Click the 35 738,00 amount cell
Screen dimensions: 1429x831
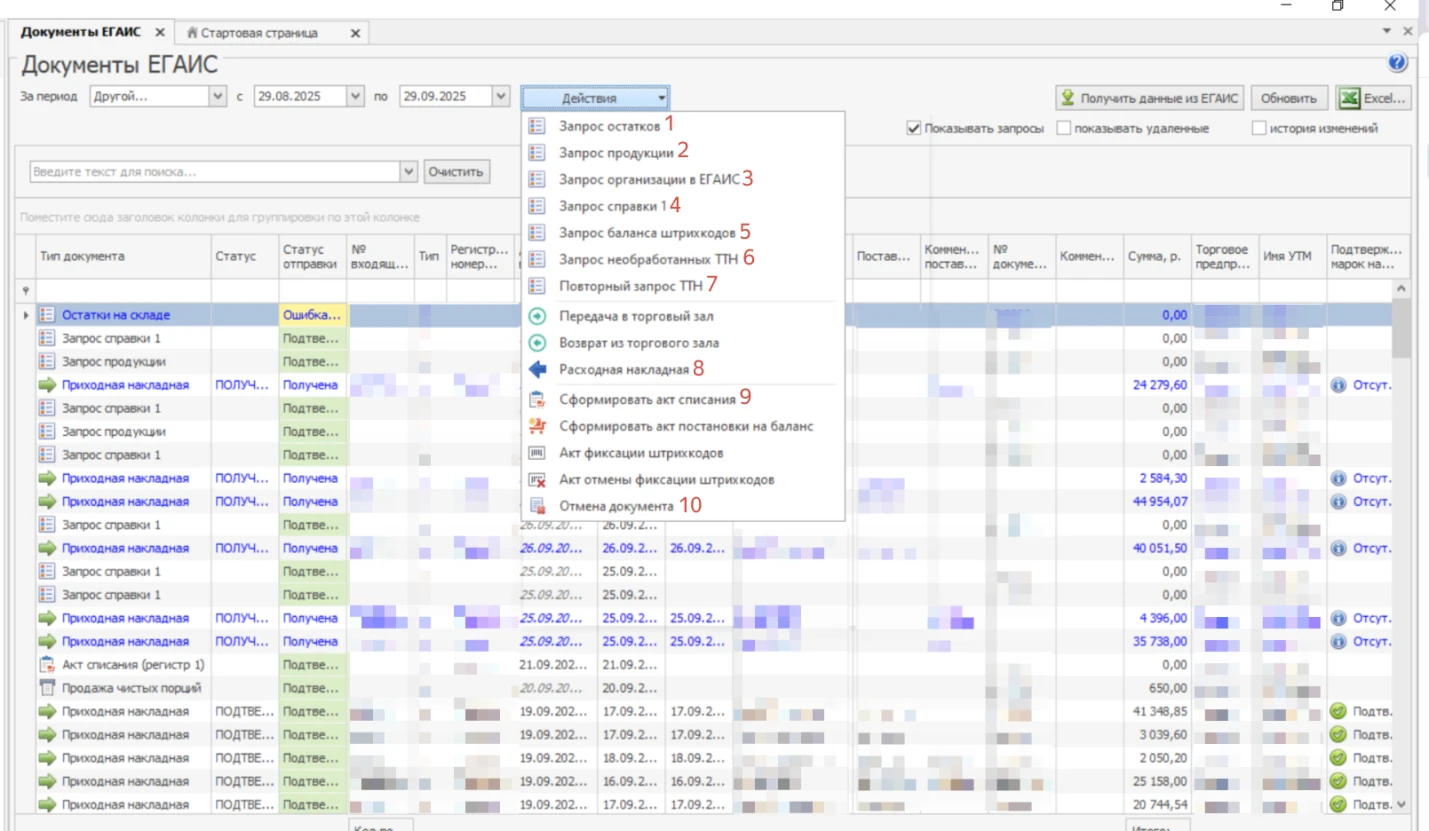[x=1156, y=641]
